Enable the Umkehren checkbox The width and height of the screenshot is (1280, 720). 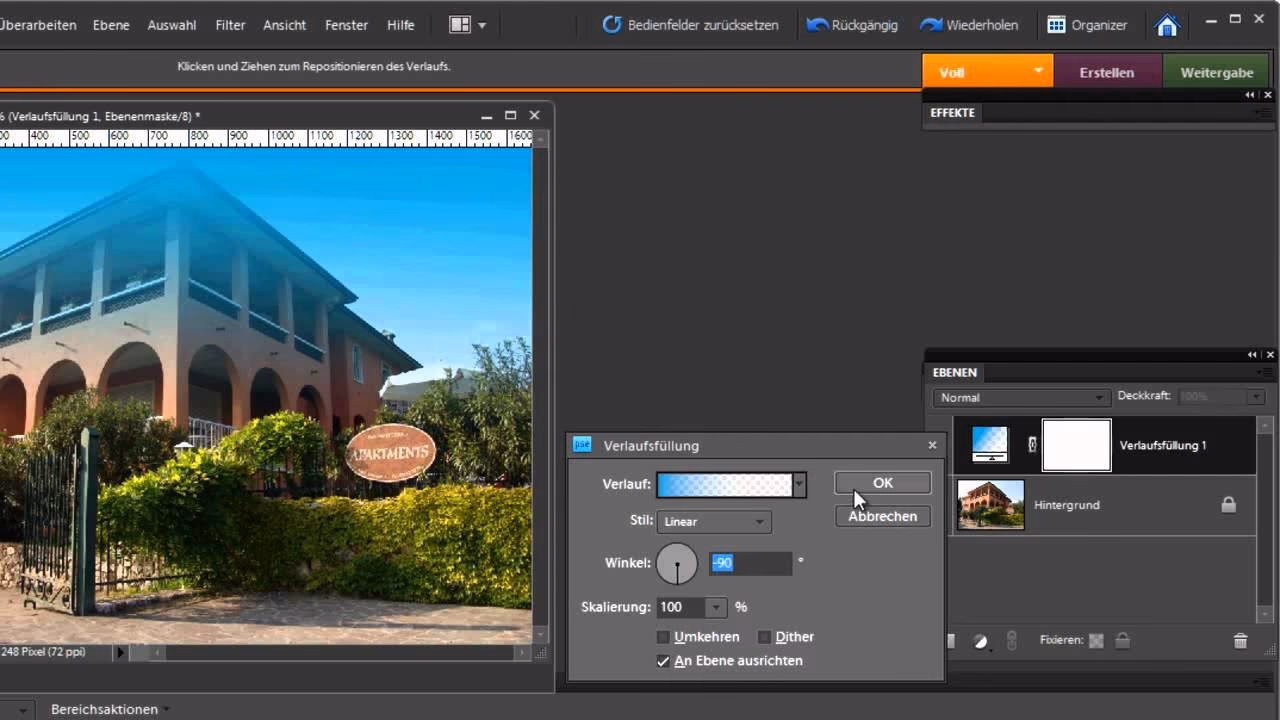[x=663, y=636]
